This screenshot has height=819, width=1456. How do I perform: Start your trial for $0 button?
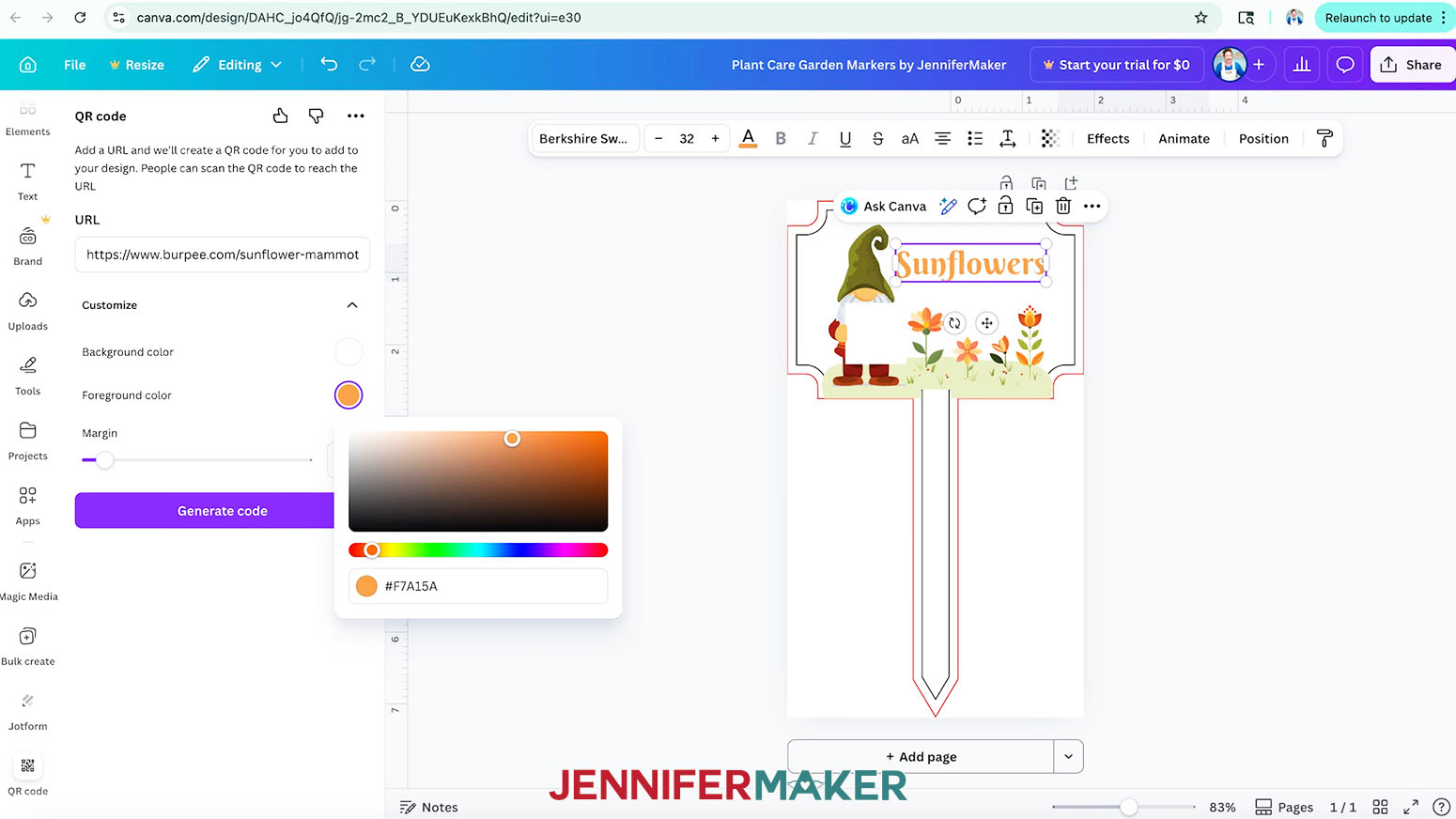coord(1116,65)
